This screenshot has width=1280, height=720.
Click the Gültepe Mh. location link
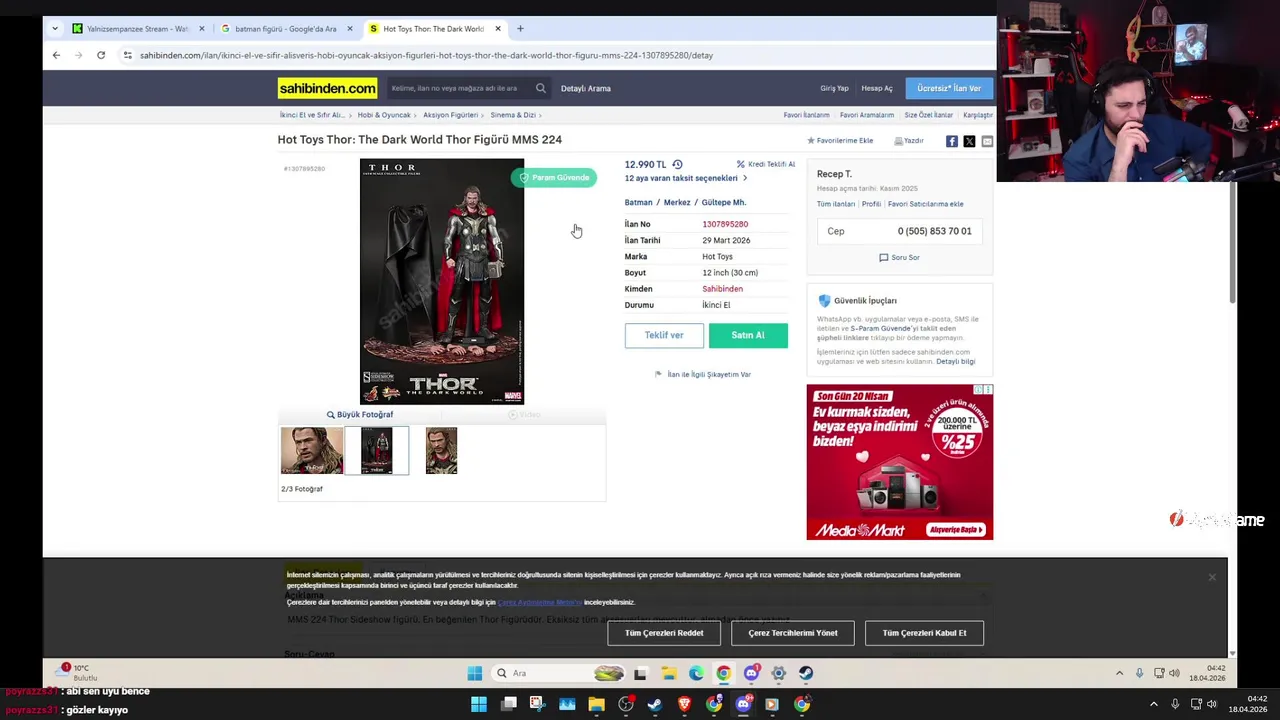pyautogui.click(x=724, y=202)
